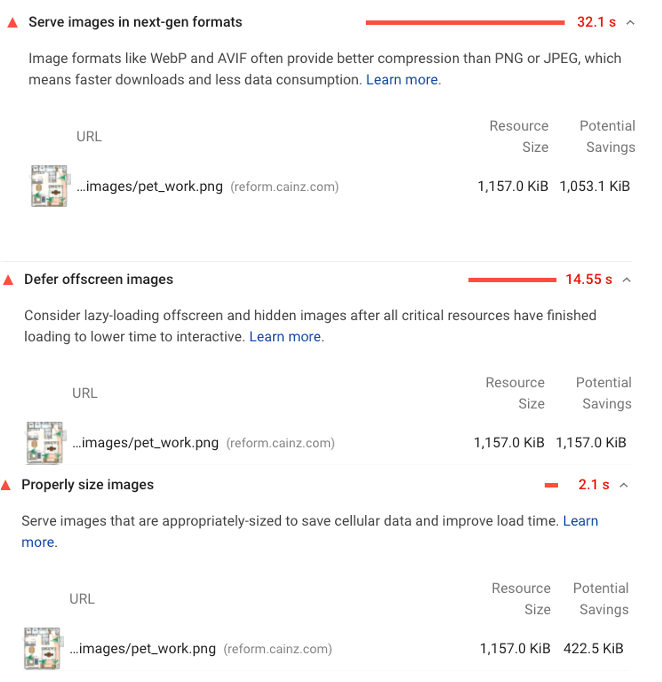Open pet_work.png URL in Defer offscreen images section
The width and height of the screenshot is (662, 682).
point(146,443)
